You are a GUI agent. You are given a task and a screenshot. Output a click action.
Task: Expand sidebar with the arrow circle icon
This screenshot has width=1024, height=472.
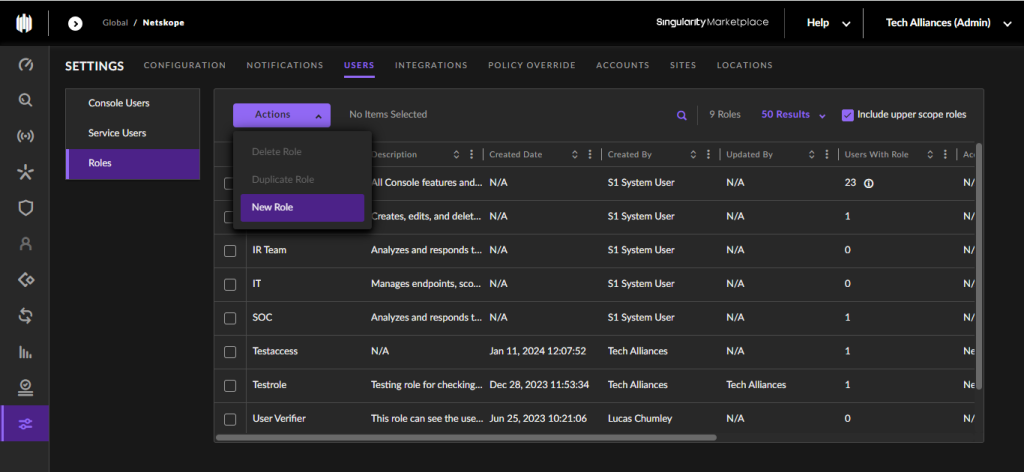coord(75,24)
